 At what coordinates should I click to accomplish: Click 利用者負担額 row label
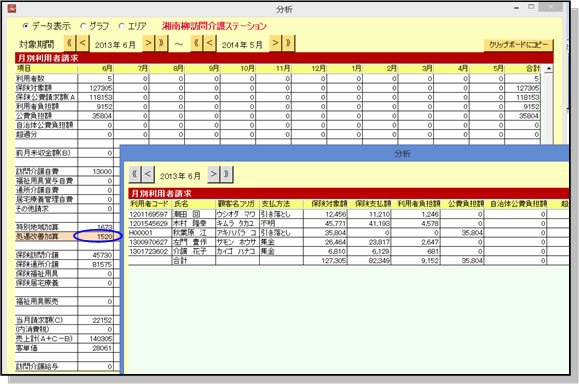[46, 106]
